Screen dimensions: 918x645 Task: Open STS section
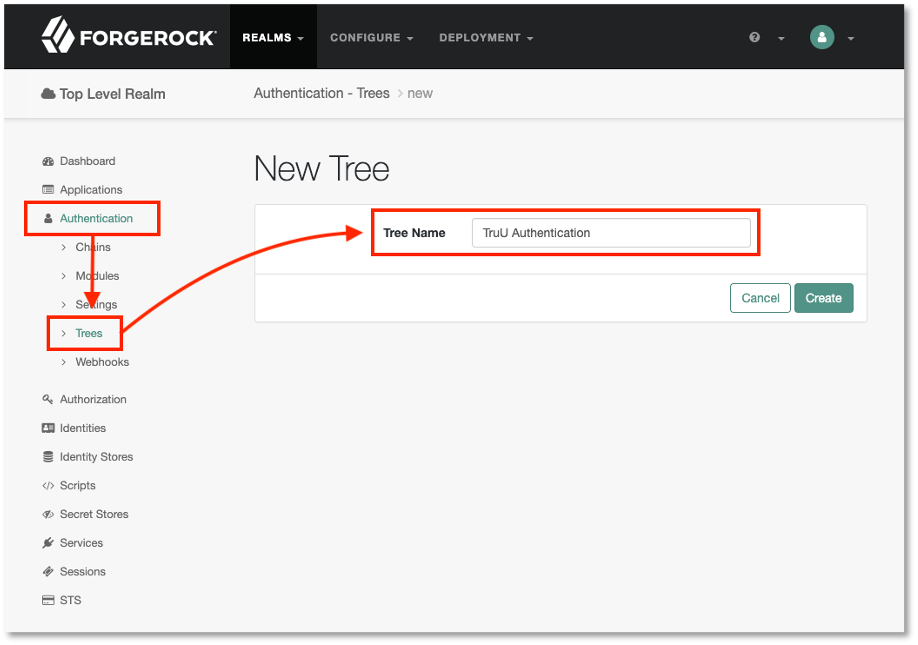point(70,600)
